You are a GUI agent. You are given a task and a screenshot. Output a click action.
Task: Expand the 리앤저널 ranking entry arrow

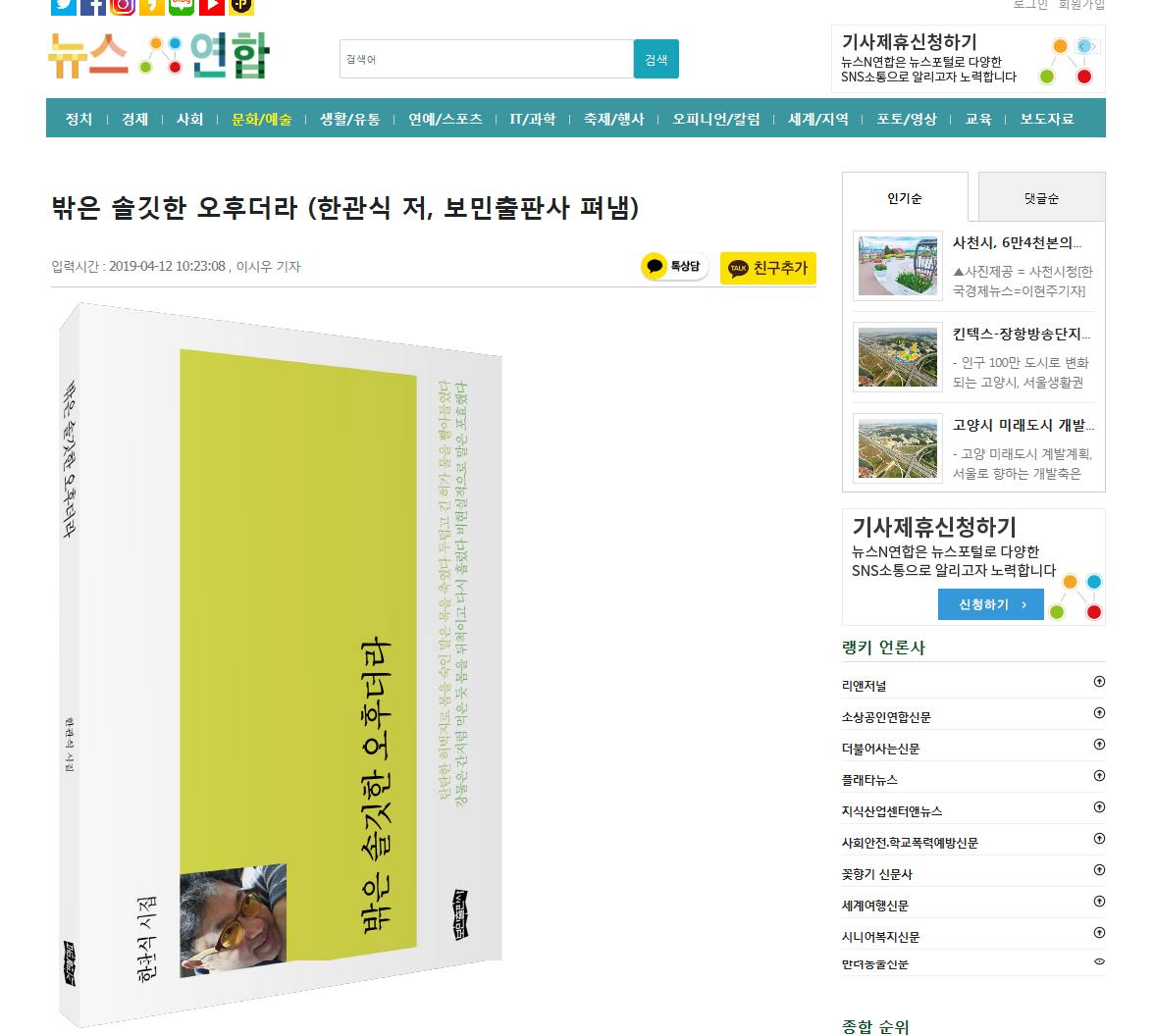click(1099, 682)
